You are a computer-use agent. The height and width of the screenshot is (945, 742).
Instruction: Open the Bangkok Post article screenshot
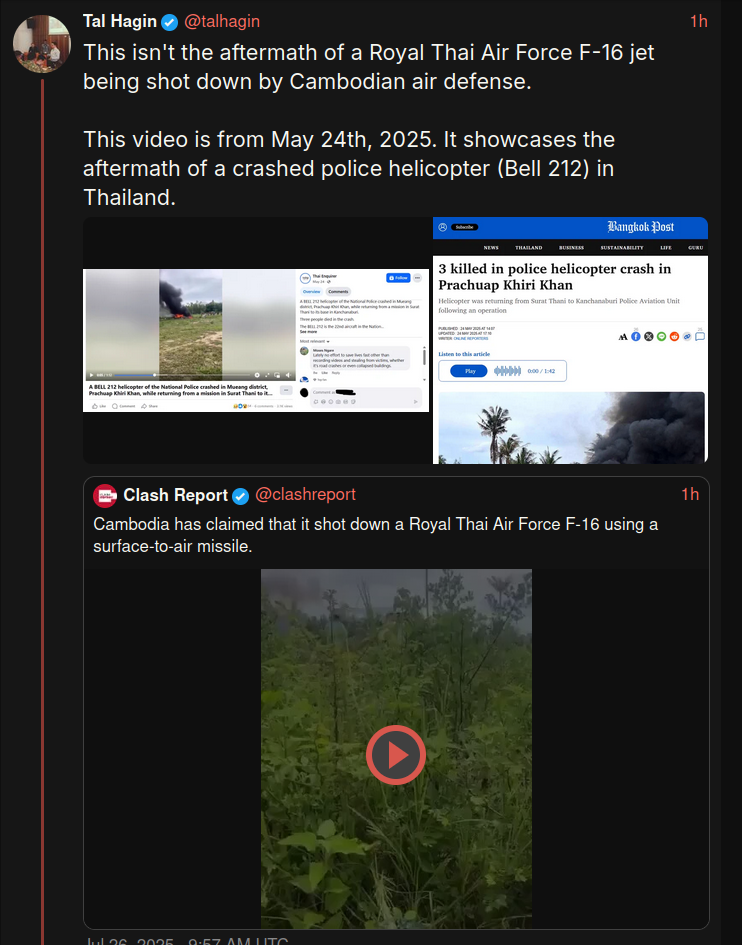570,340
